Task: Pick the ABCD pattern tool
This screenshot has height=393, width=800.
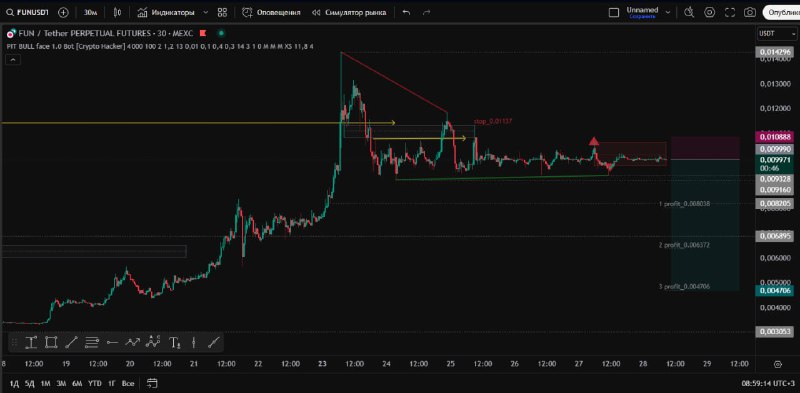Action: click(x=153, y=342)
